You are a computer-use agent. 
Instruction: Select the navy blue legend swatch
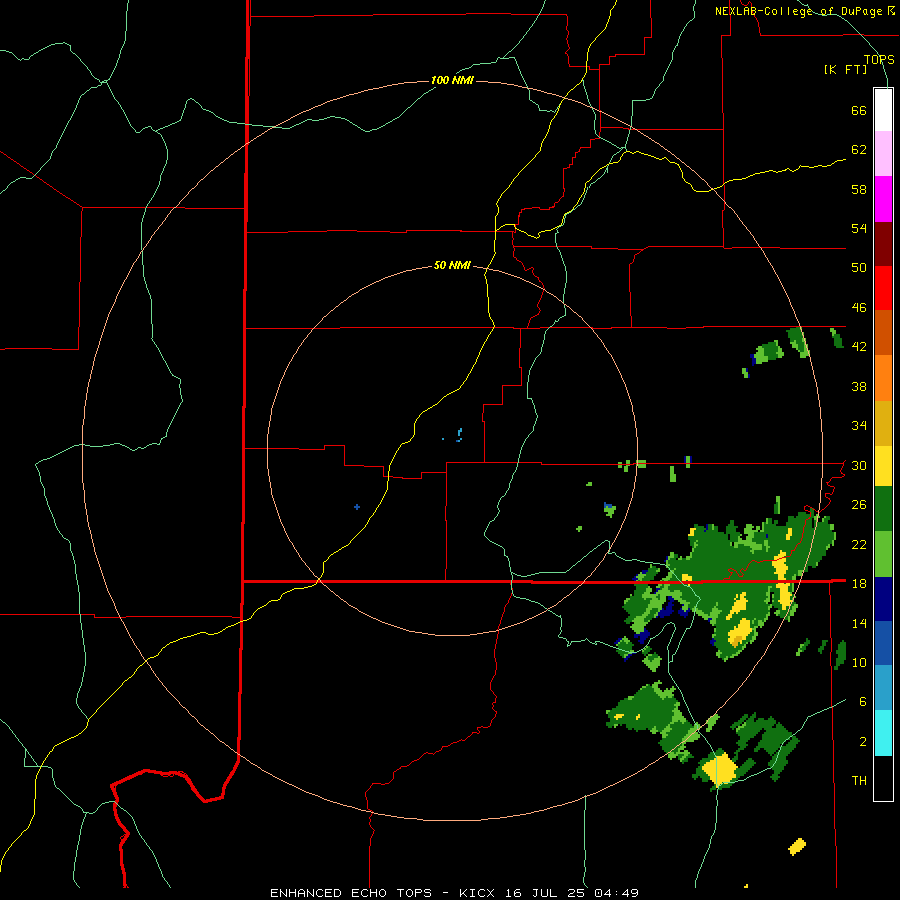(883, 599)
